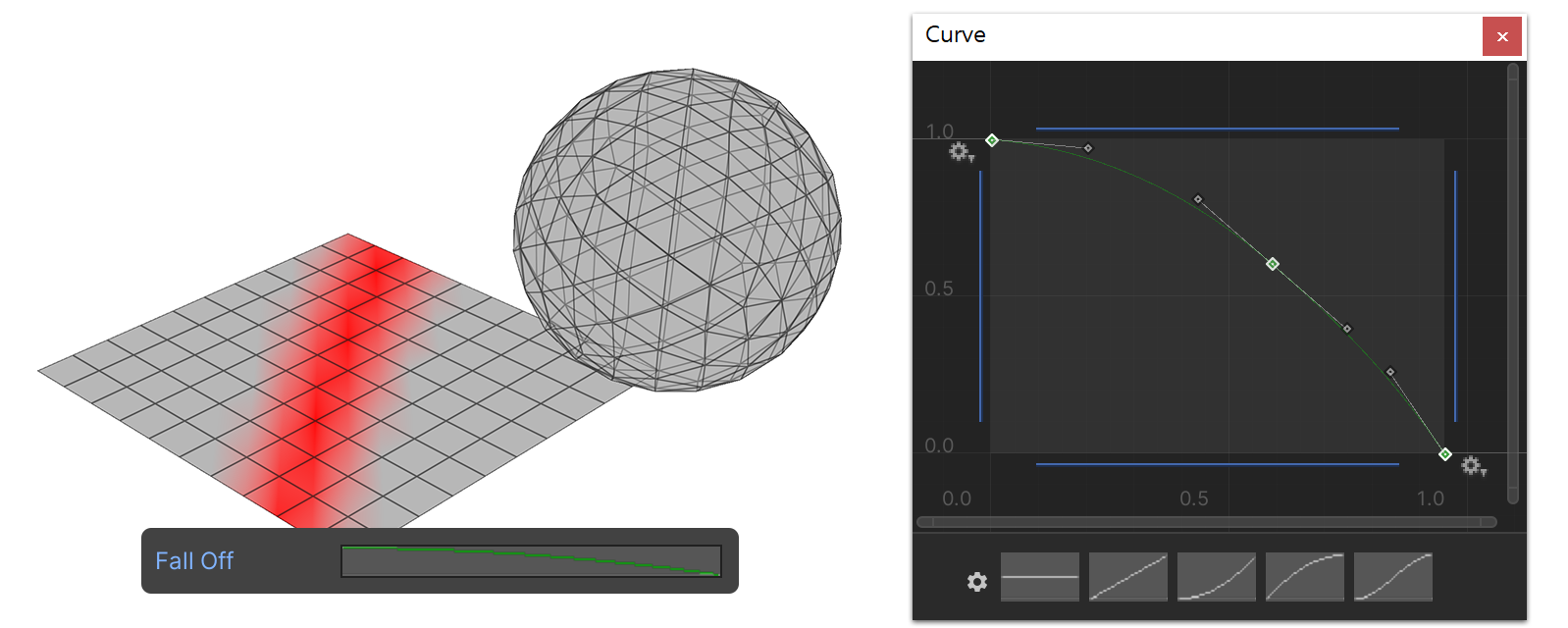Click the first keyframe's right tangent handle
Image resolution: width=1568 pixels, height=628 pixels.
coord(1087,148)
